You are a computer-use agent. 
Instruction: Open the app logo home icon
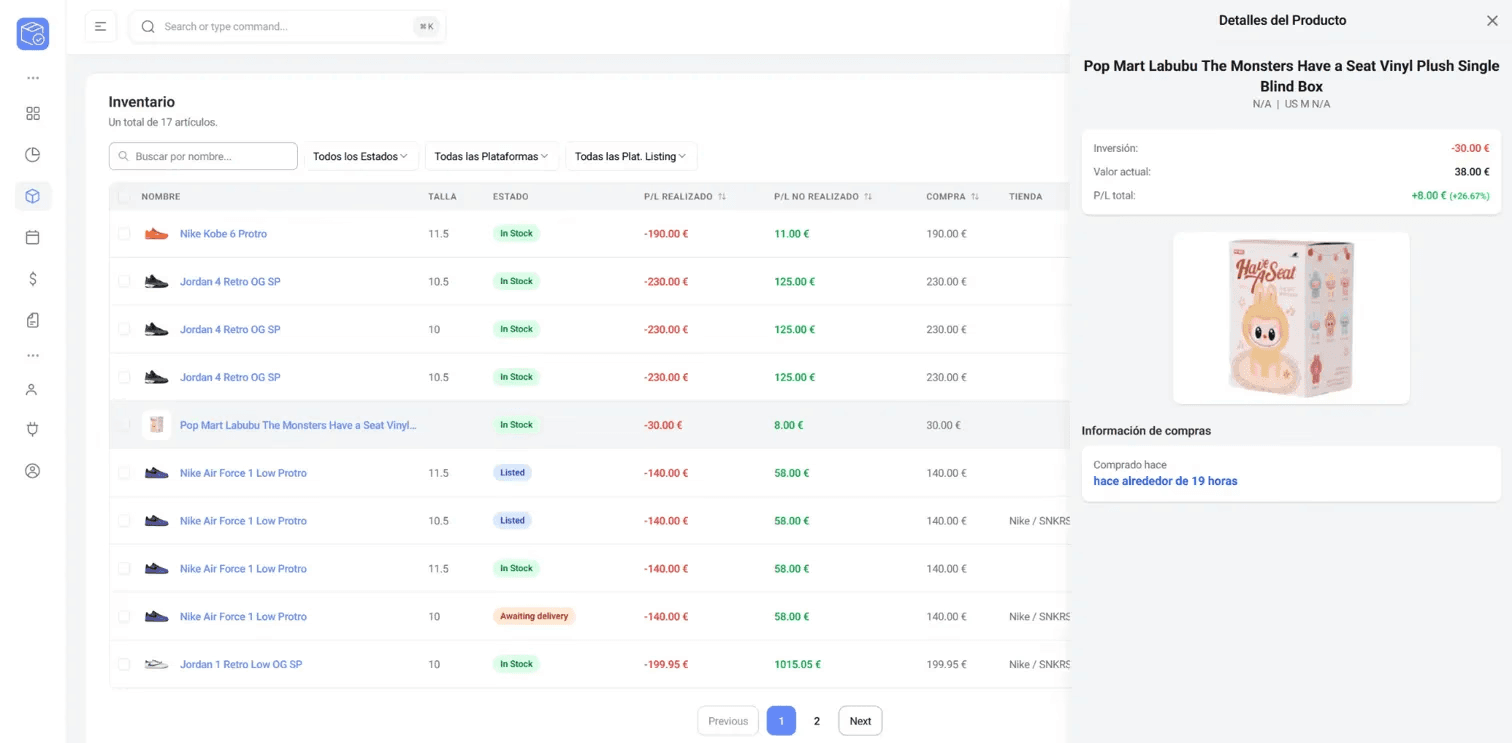(x=33, y=34)
